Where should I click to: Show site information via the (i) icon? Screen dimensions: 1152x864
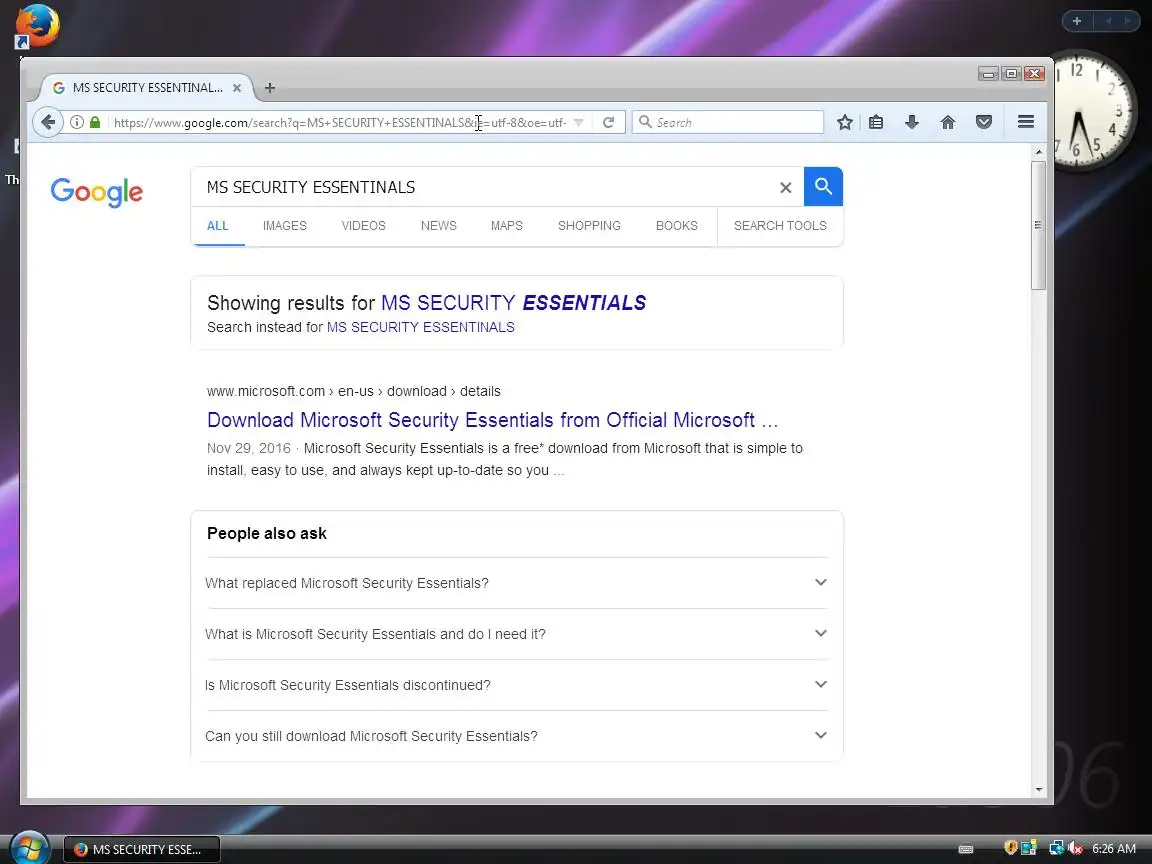[x=76, y=122]
